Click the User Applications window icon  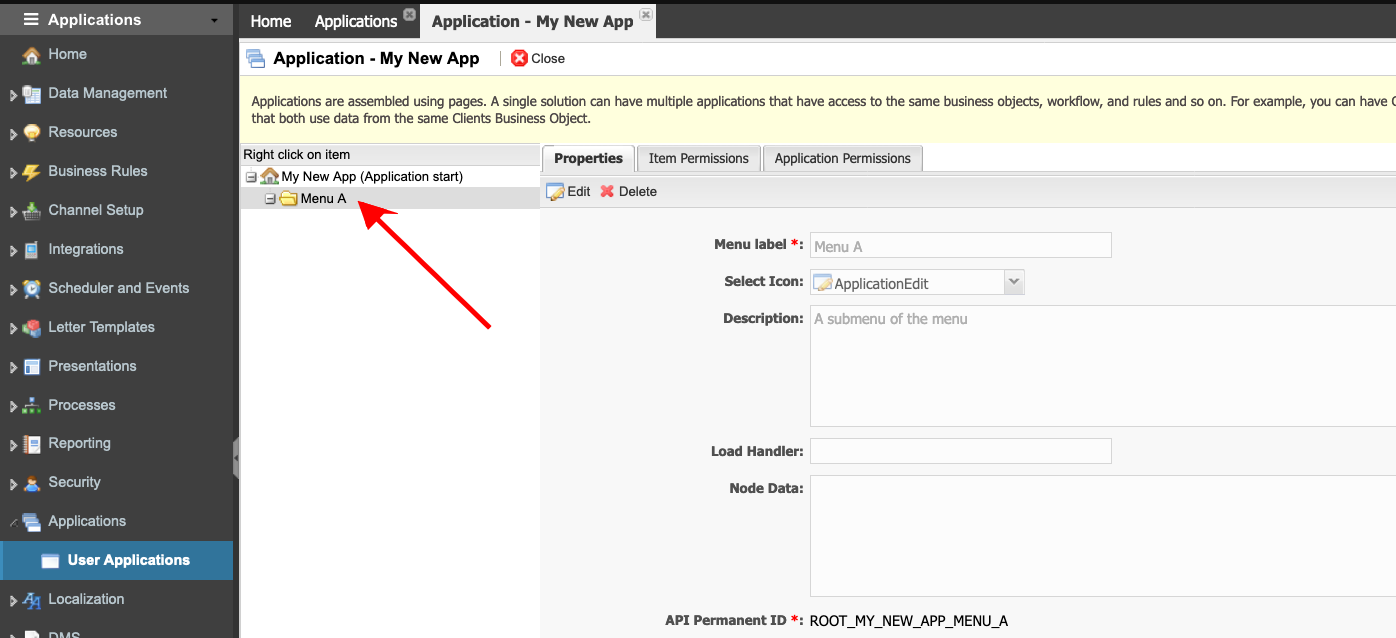click(50, 561)
